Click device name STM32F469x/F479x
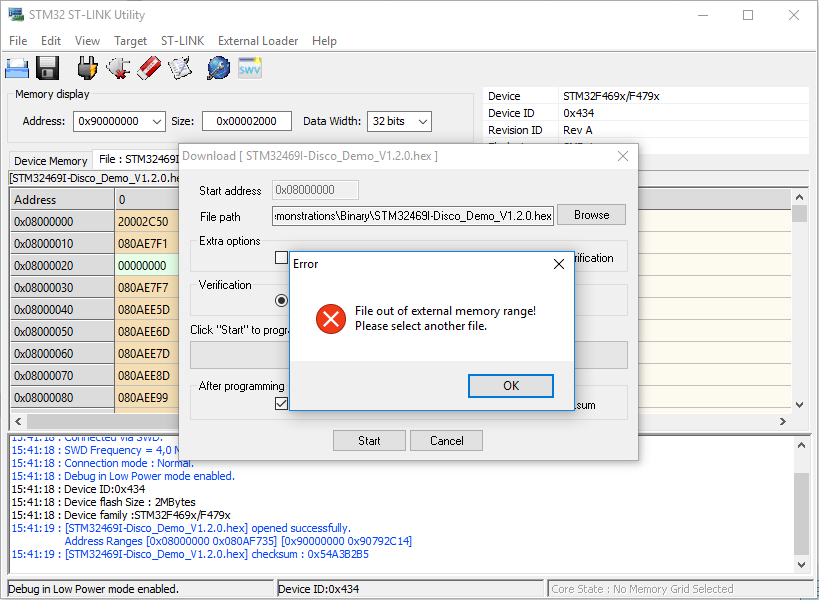Image resolution: width=819 pixels, height=600 pixels. tap(611, 96)
